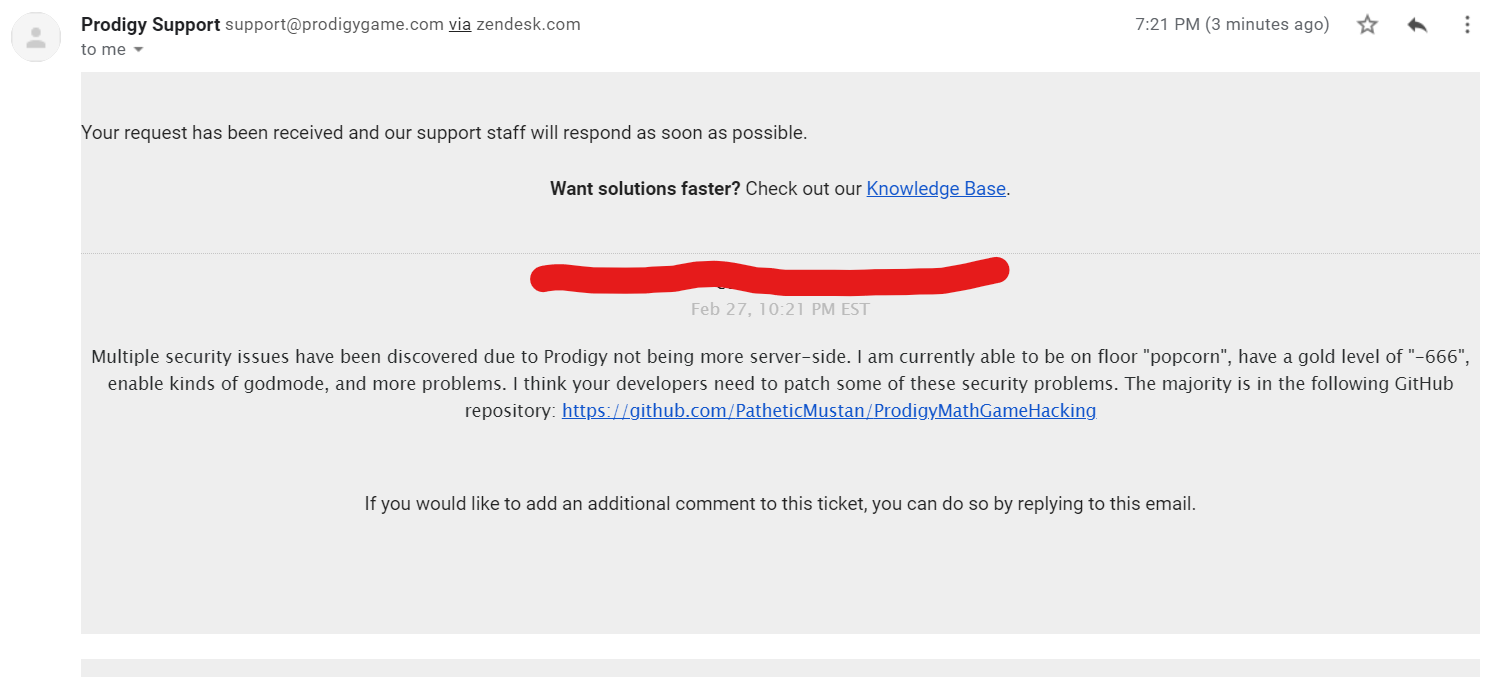
Task: Click the "to me" recipient text
Action: click(x=103, y=50)
